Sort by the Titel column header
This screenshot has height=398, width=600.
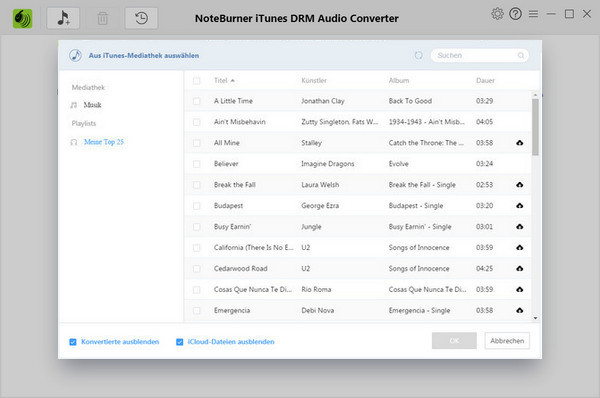(x=221, y=80)
